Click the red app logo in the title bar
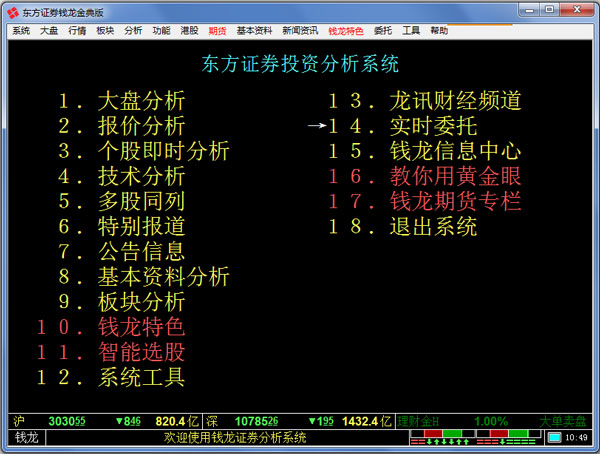Screen dimensions: 600x454 click(13, 13)
